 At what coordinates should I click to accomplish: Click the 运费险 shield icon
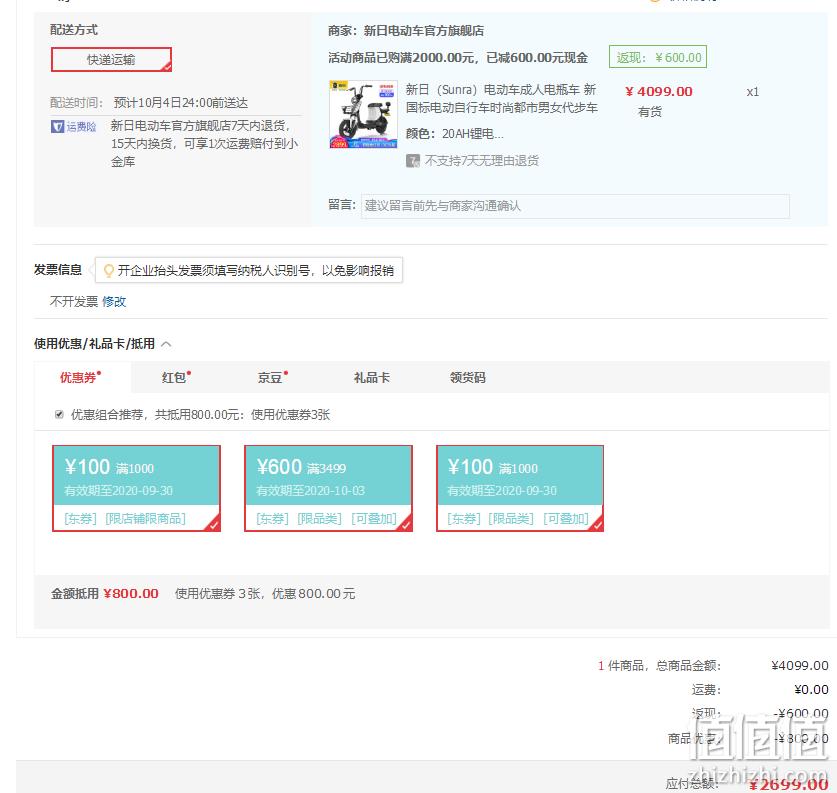57,126
